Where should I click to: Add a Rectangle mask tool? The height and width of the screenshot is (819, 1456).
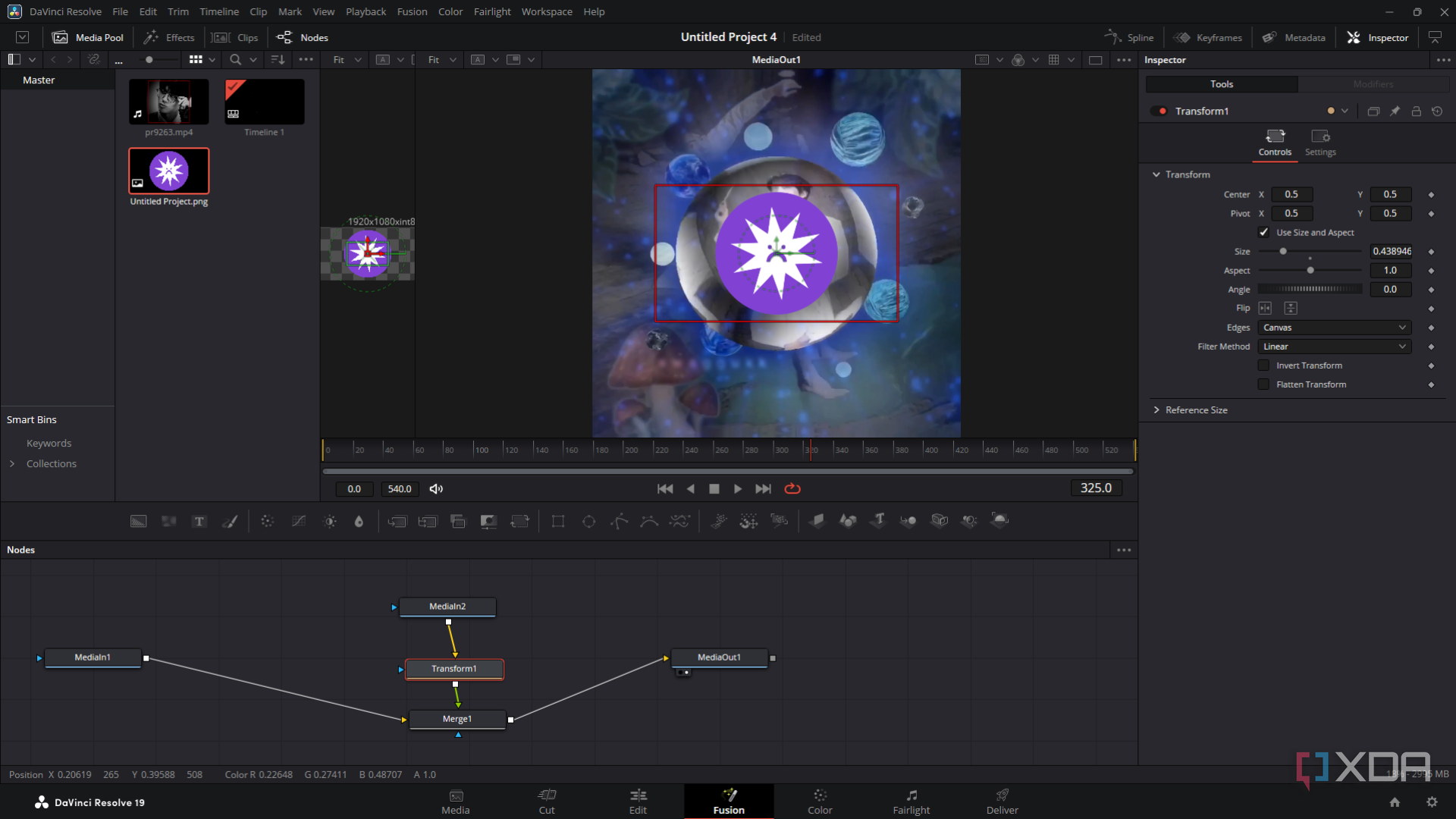click(x=558, y=521)
